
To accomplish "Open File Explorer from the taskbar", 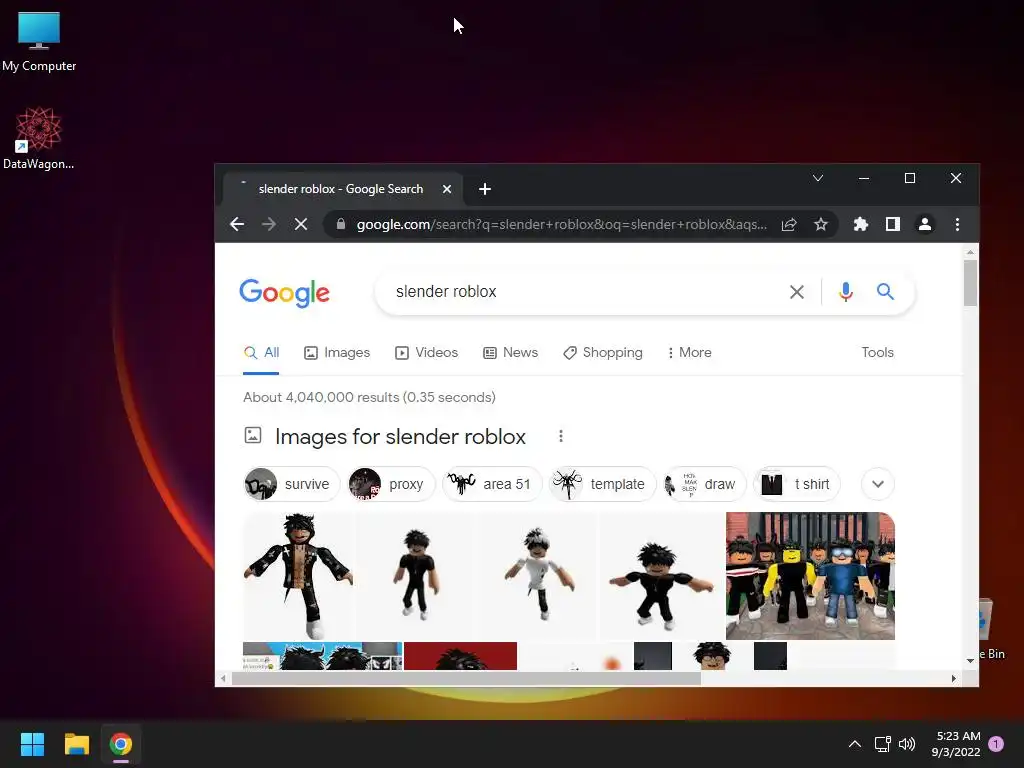I will pos(76,744).
